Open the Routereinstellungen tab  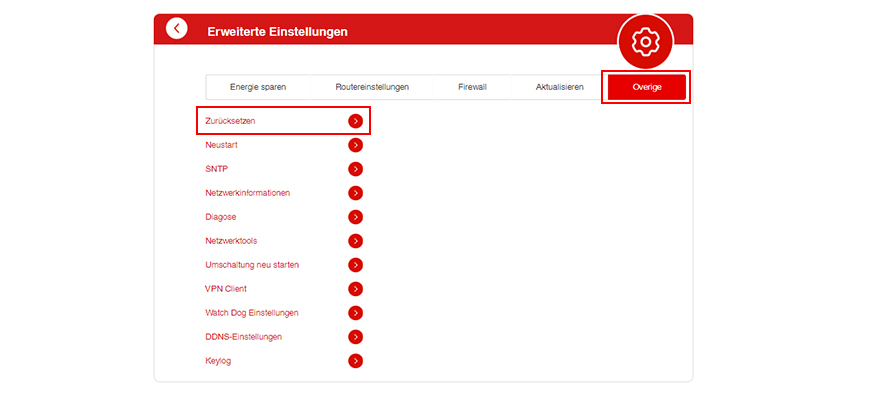tap(372, 87)
